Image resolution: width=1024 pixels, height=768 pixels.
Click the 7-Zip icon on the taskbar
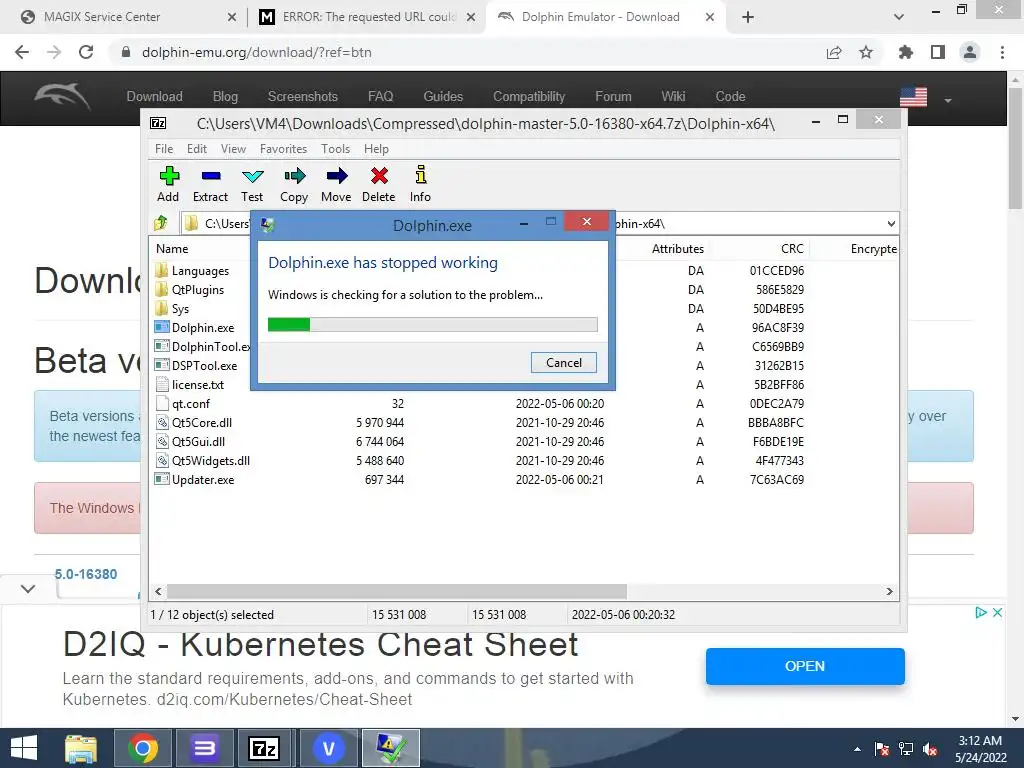[264, 748]
